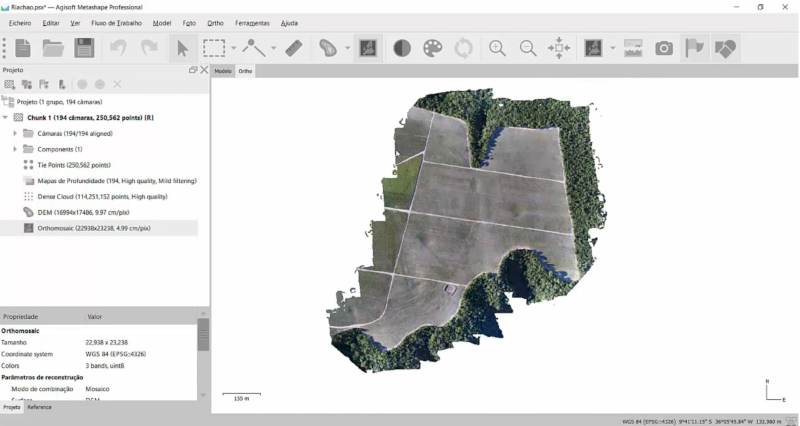Click the Zoom Out magnifier icon

click(528, 48)
